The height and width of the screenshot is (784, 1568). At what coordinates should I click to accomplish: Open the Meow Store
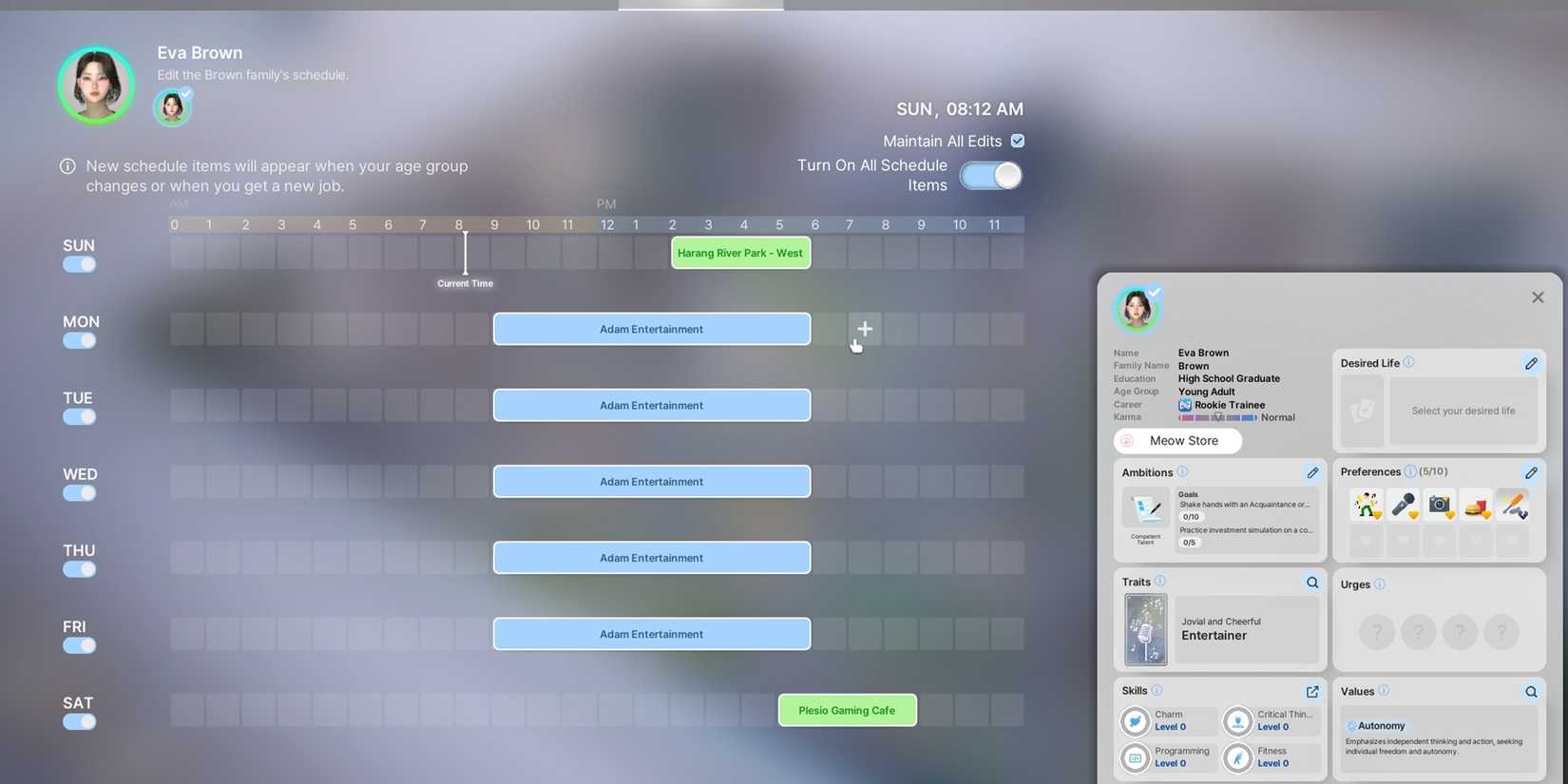pyautogui.click(x=1177, y=441)
